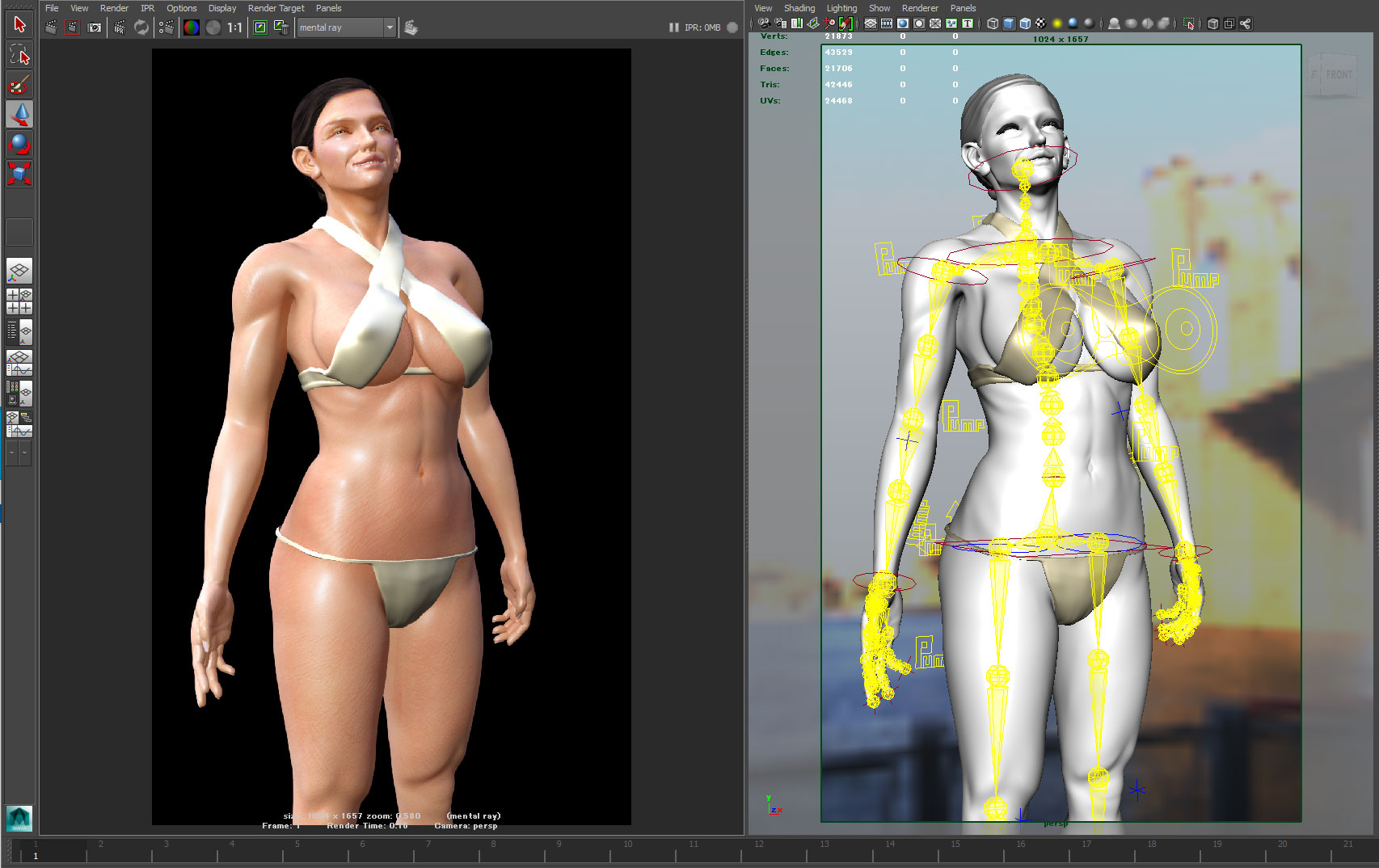The height and width of the screenshot is (868, 1379).
Task: Open render diagnostics icon next to renderer dropdown
Action: 411,27
